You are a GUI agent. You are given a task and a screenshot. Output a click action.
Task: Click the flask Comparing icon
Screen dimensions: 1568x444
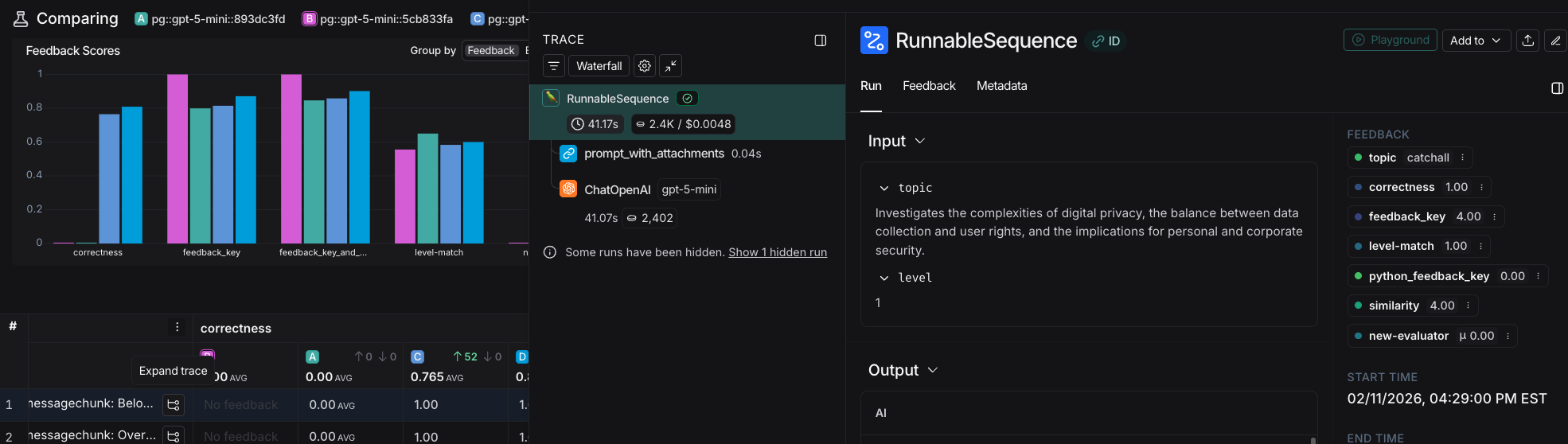pyautogui.click(x=21, y=19)
